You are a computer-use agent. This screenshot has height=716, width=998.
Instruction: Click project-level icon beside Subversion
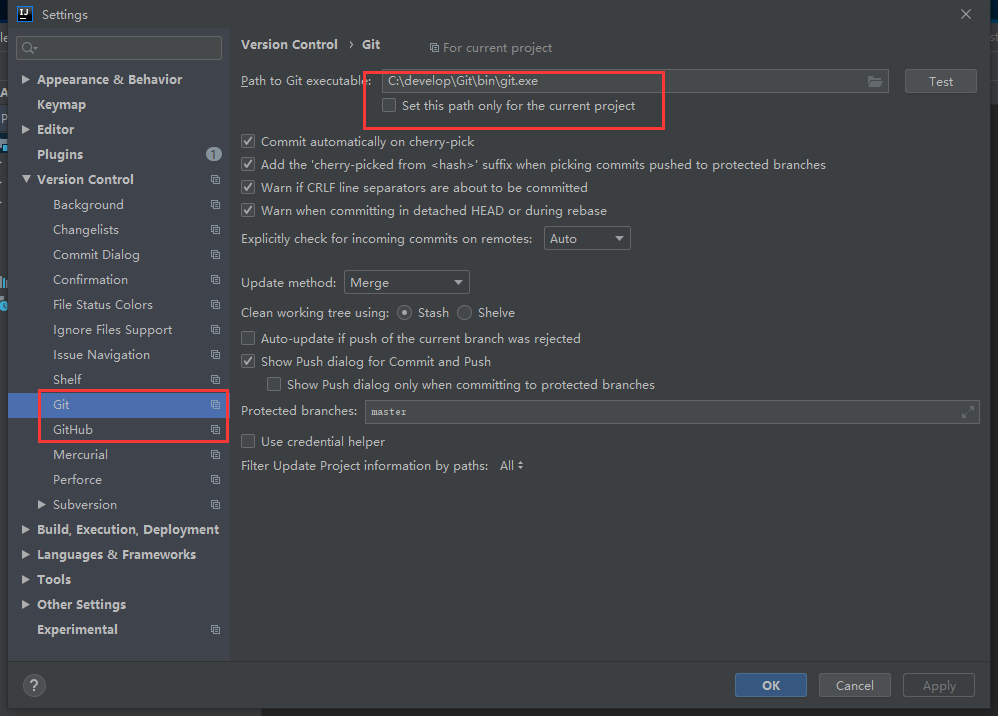pyautogui.click(x=216, y=505)
